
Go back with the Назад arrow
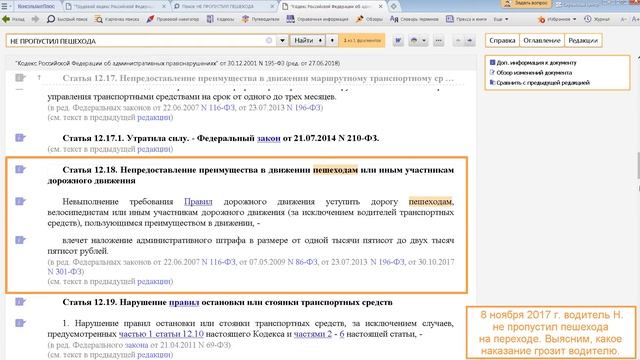coord(13,19)
